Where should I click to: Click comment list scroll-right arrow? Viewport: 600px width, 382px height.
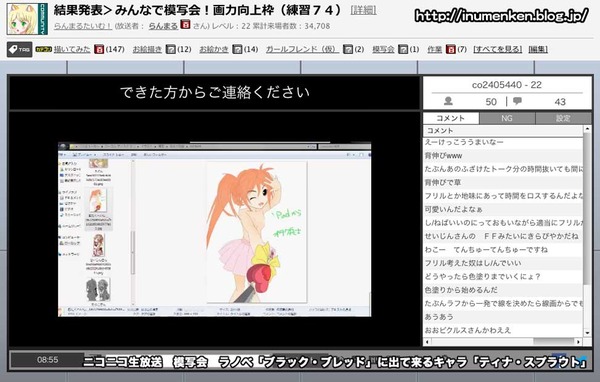pyautogui.click(x=579, y=341)
